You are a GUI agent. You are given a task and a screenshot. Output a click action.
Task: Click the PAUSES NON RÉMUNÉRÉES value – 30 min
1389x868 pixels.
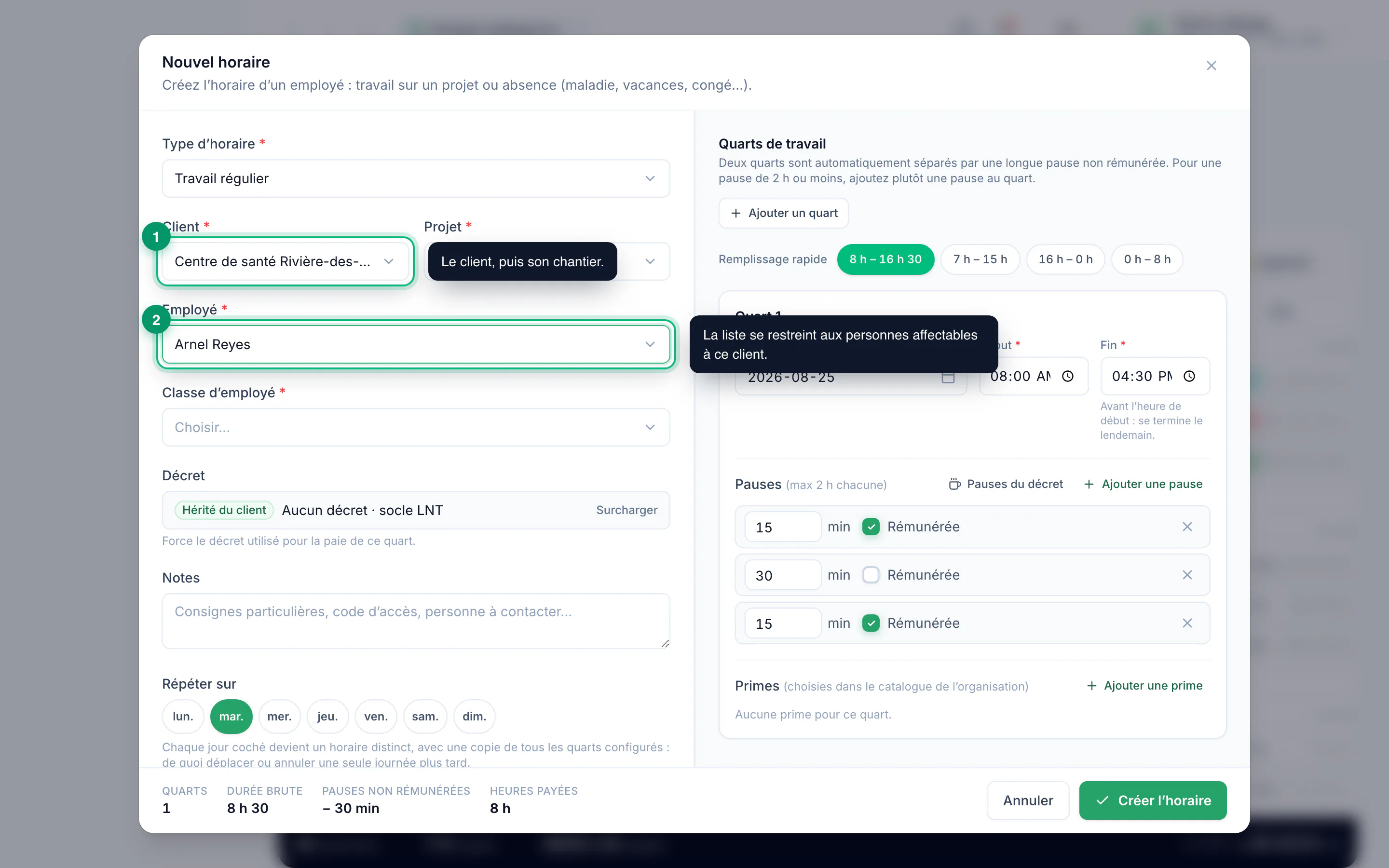351,808
